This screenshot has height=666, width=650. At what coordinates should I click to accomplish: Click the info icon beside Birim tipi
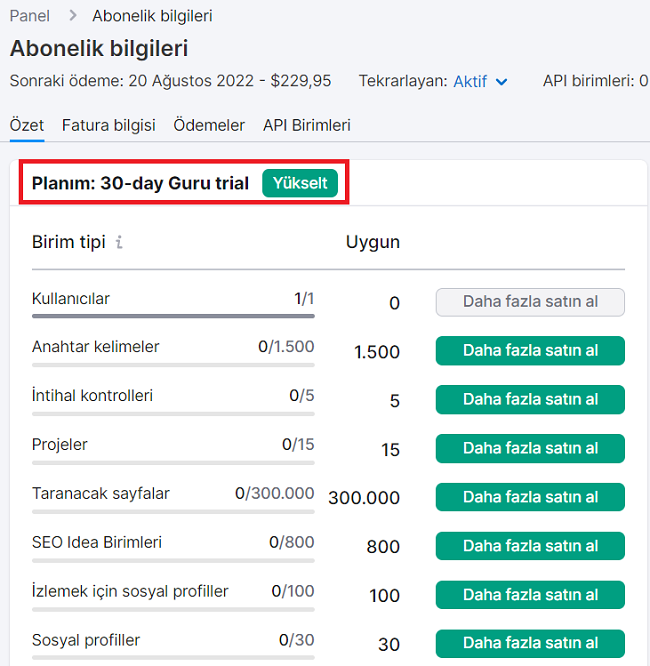click(119, 242)
